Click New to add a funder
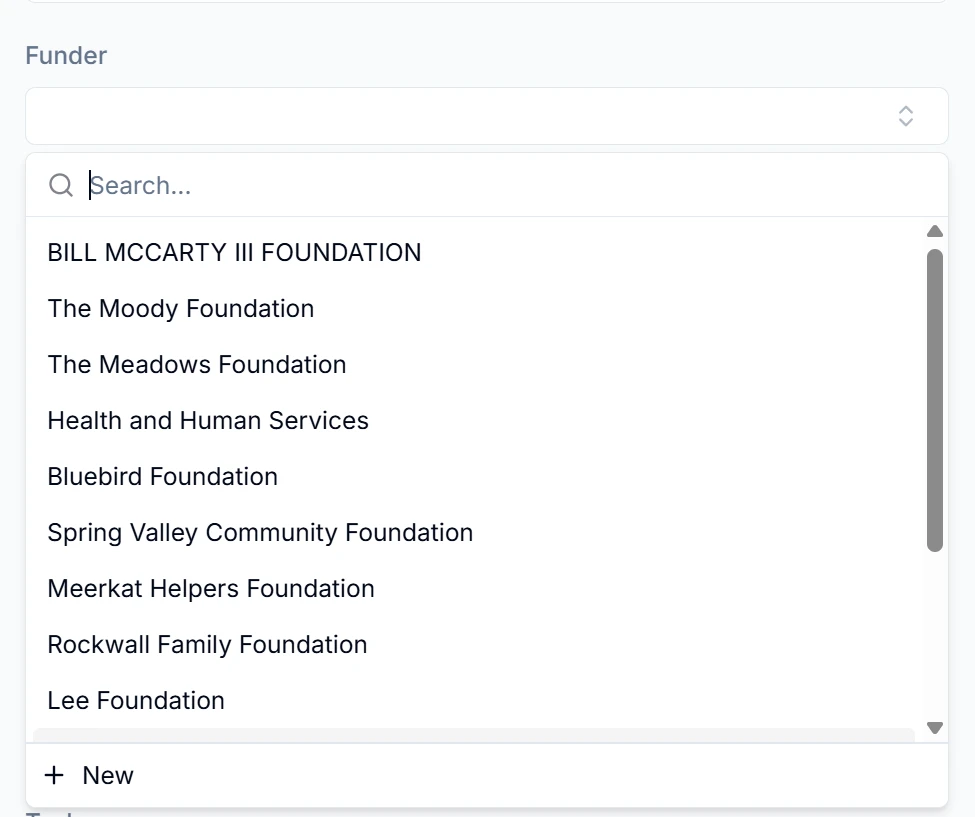Screen dimensions: 975x817 pyautogui.click(x=108, y=775)
